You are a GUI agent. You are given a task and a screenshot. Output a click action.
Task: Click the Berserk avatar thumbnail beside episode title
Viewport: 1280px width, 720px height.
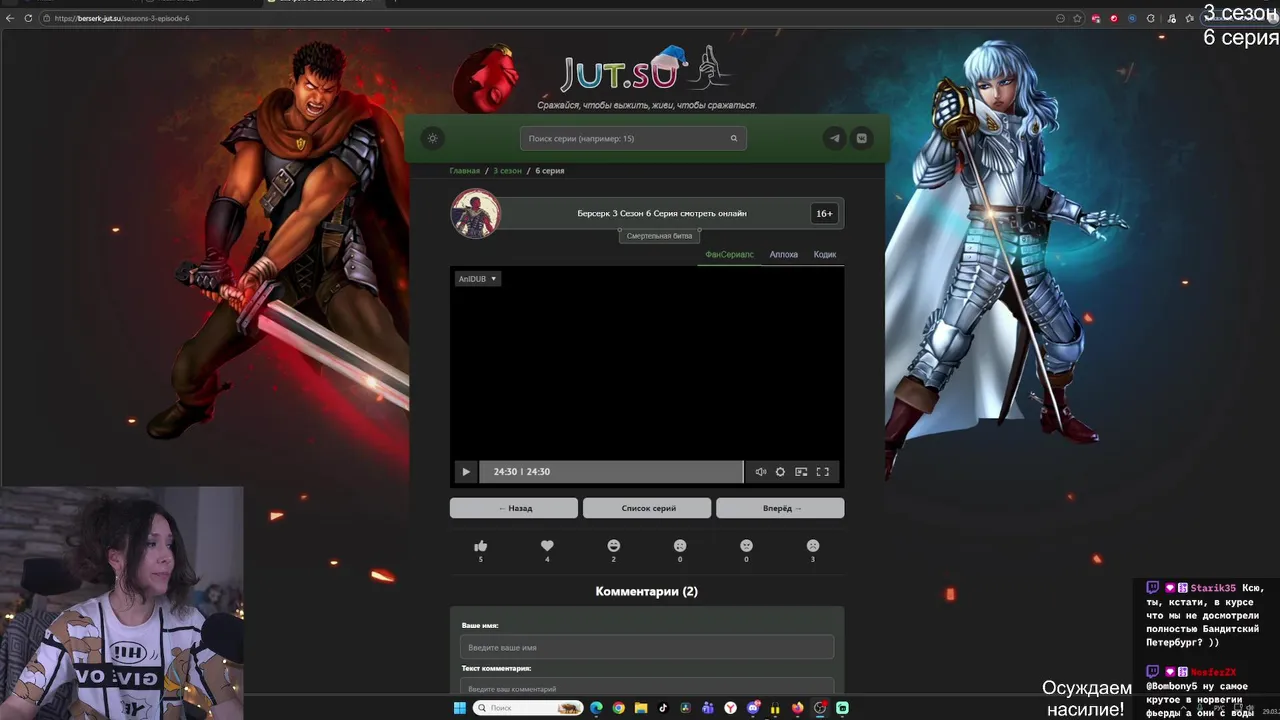[x=475, y=213]
